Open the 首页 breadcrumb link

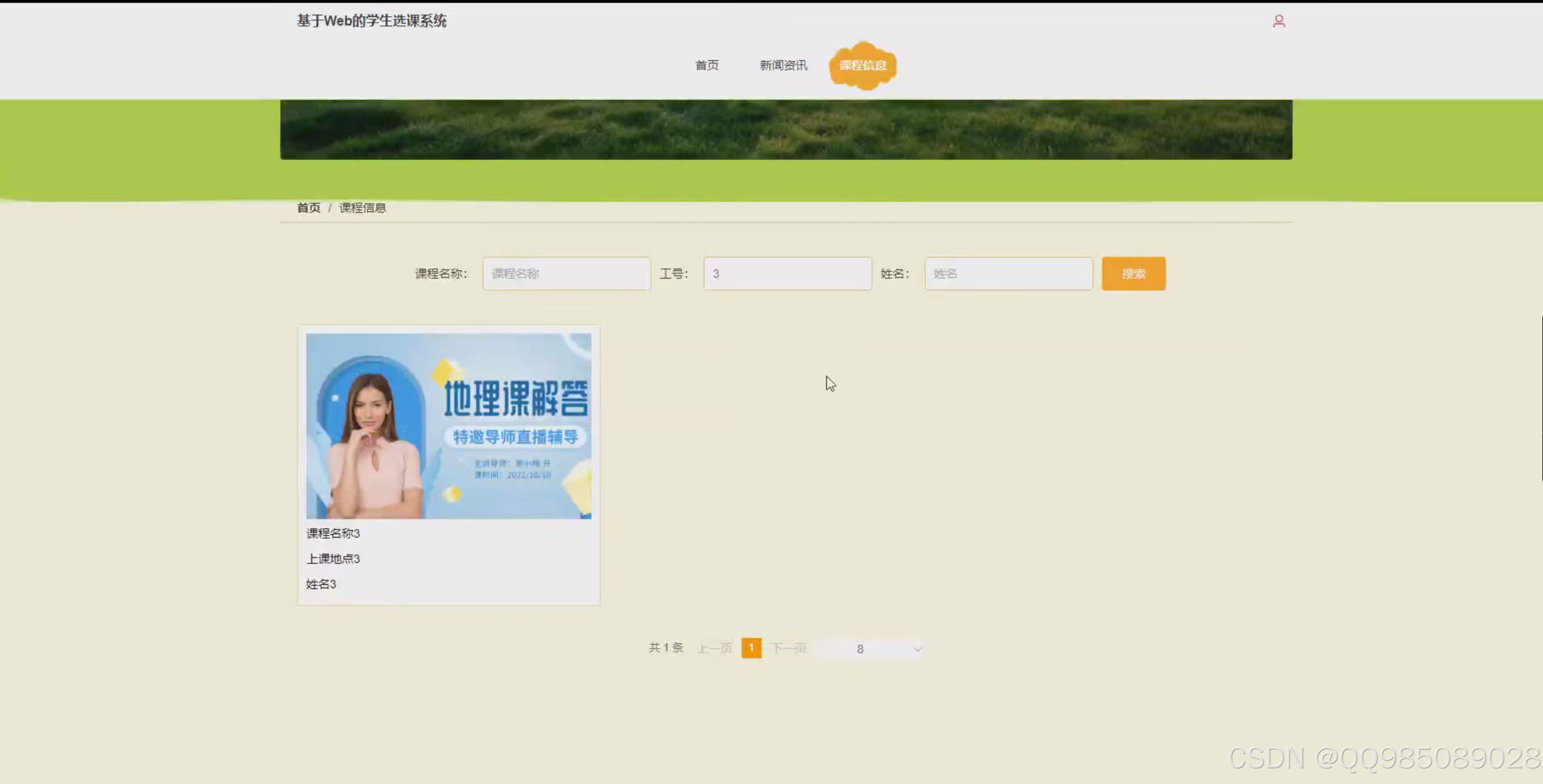[308, 207]
